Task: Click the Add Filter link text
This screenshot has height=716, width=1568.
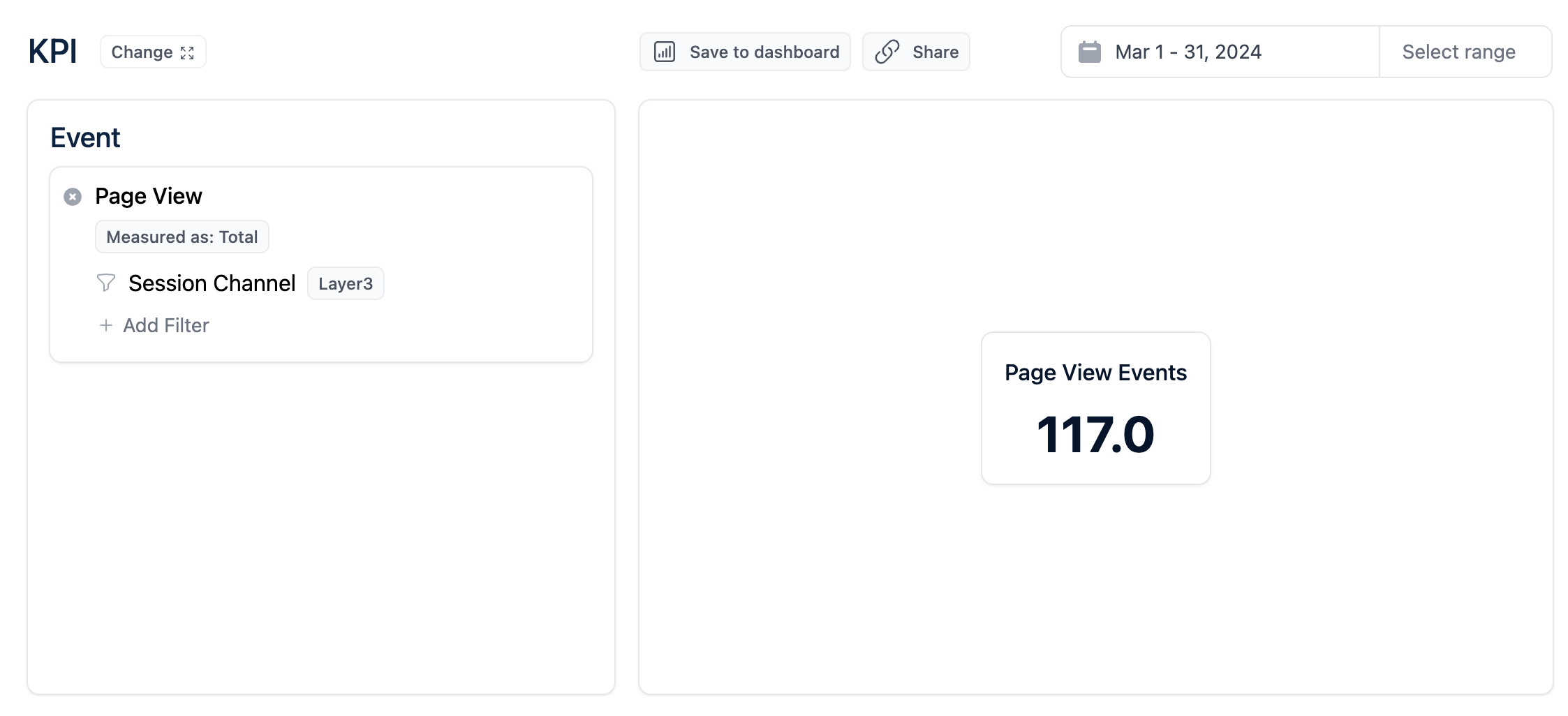Action: [166, 325]
